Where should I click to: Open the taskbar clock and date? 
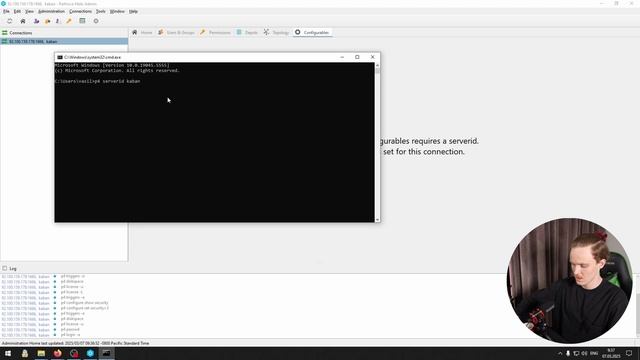coord(611,353)
